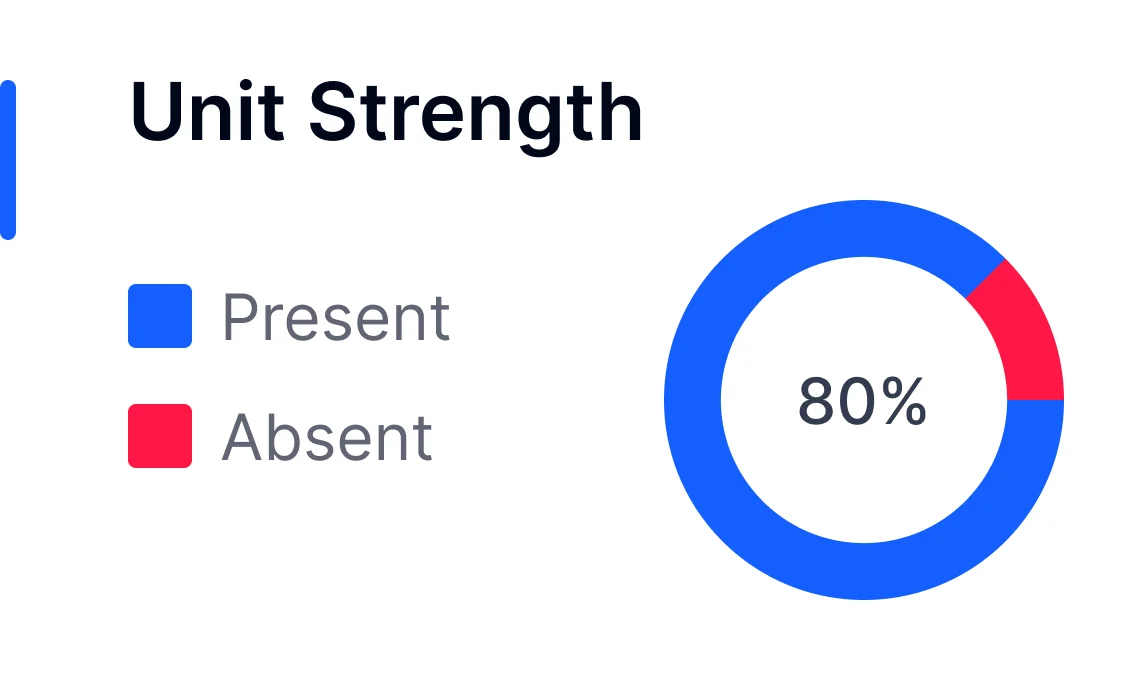Click the word Strength in the title
Screen dimensions: 1136x688
point(475,112)
